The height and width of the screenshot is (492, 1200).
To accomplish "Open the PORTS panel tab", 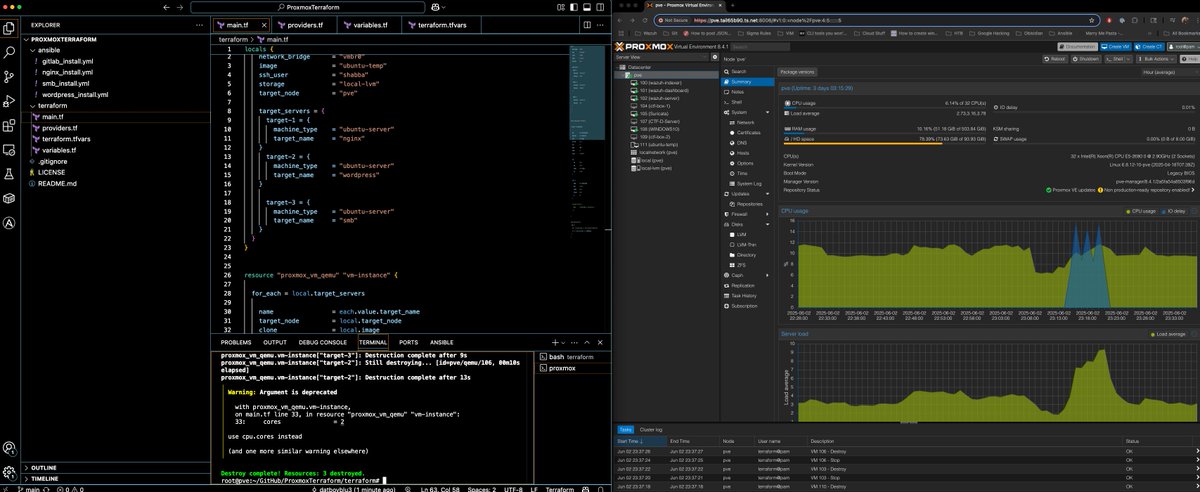I will tap(409, 342).
